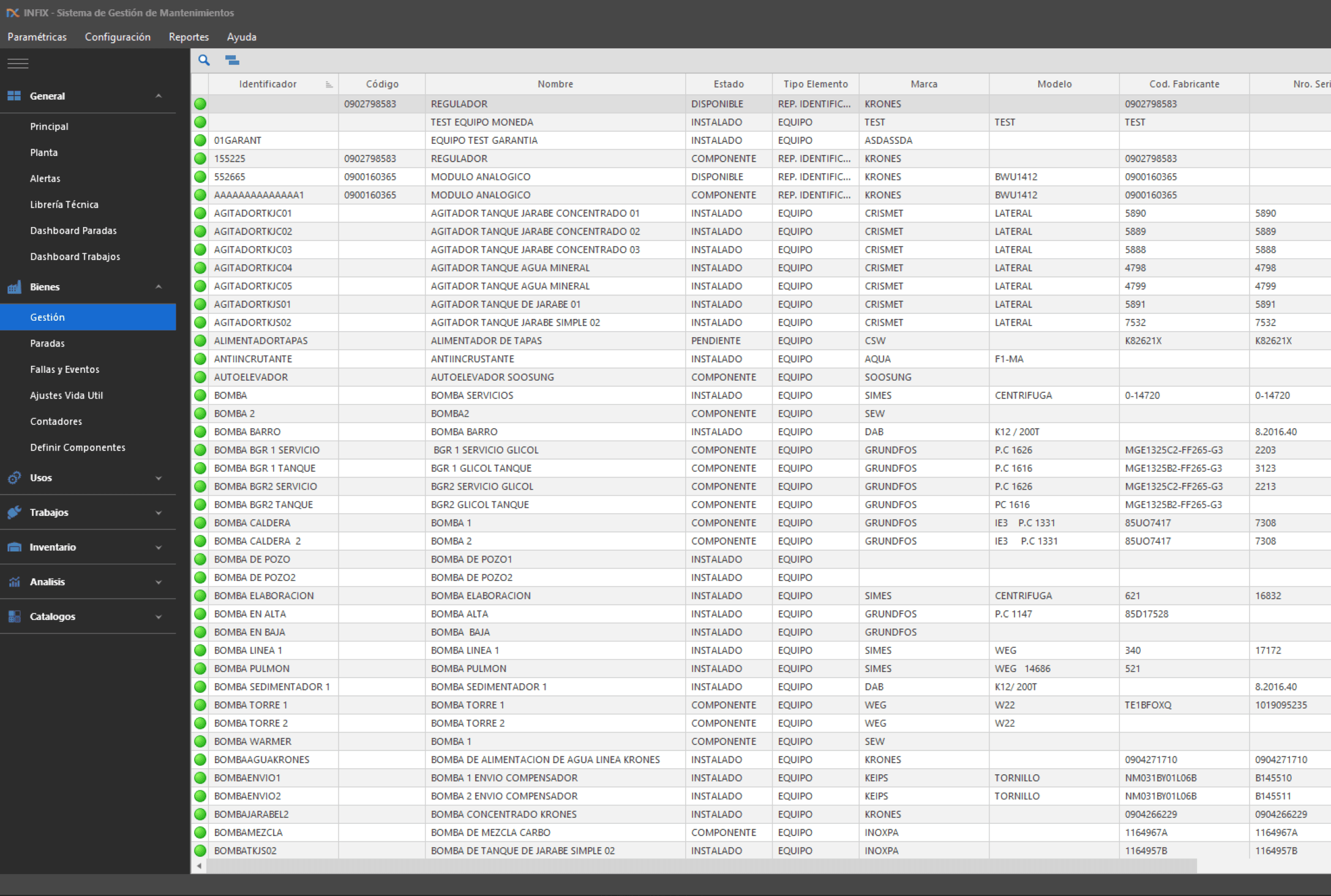Click the search magnifier icon in toolbar
Image resolution: width=1331 pixels, height=896 pixels.
(x=204, y=60)
